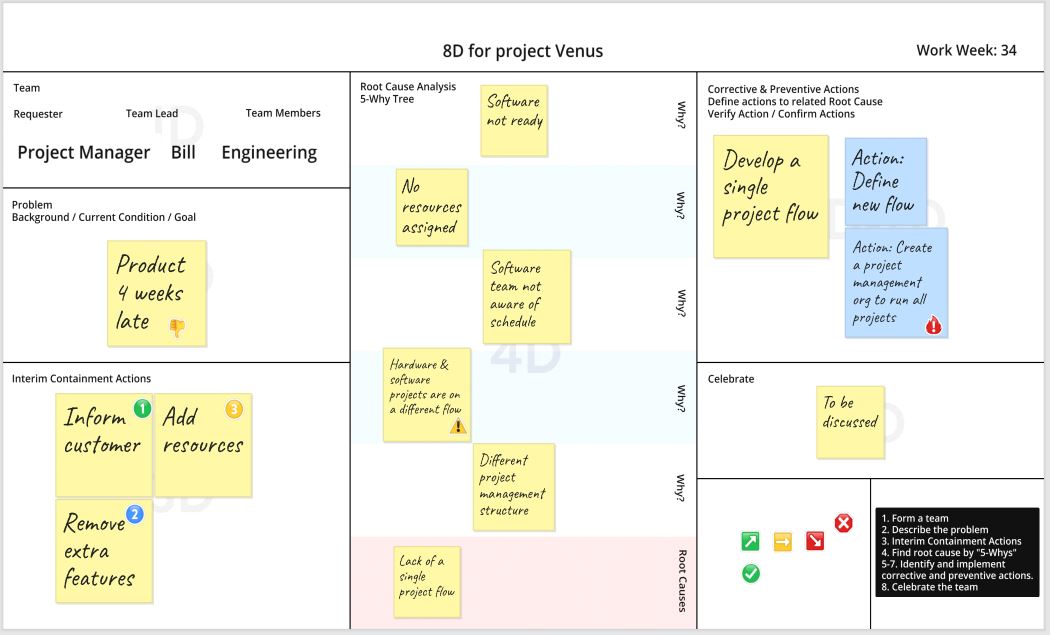Click the black 8D steps legend box

tap(958, 553)
